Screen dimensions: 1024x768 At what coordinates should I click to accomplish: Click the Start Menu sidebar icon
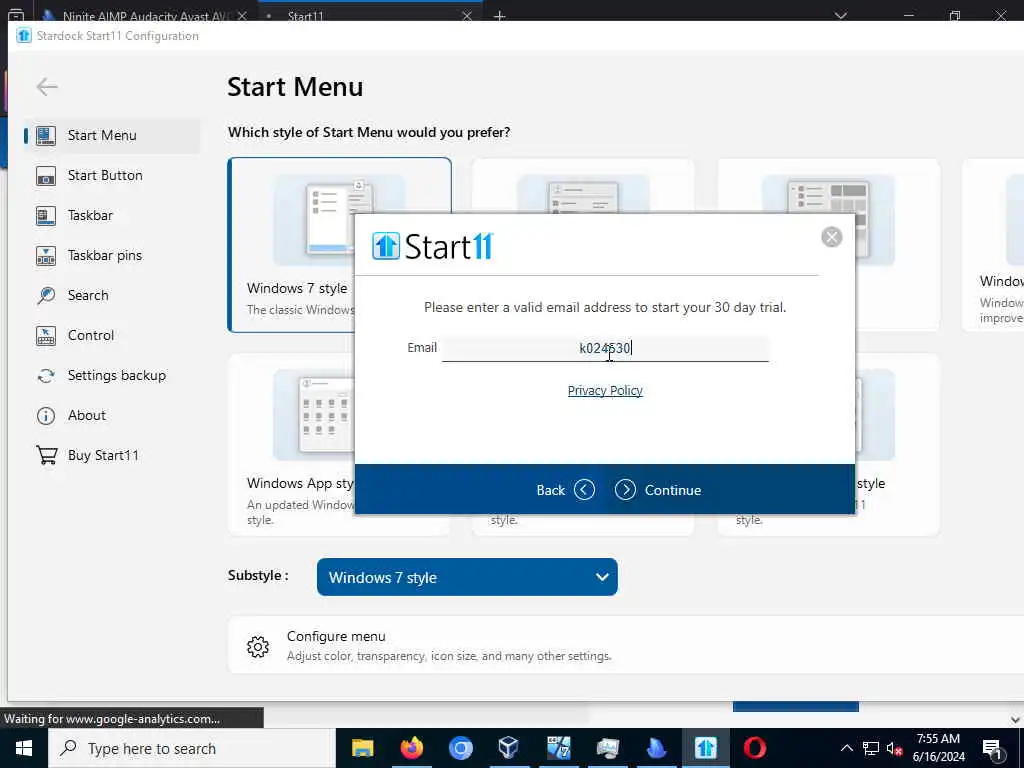[46, 135]
